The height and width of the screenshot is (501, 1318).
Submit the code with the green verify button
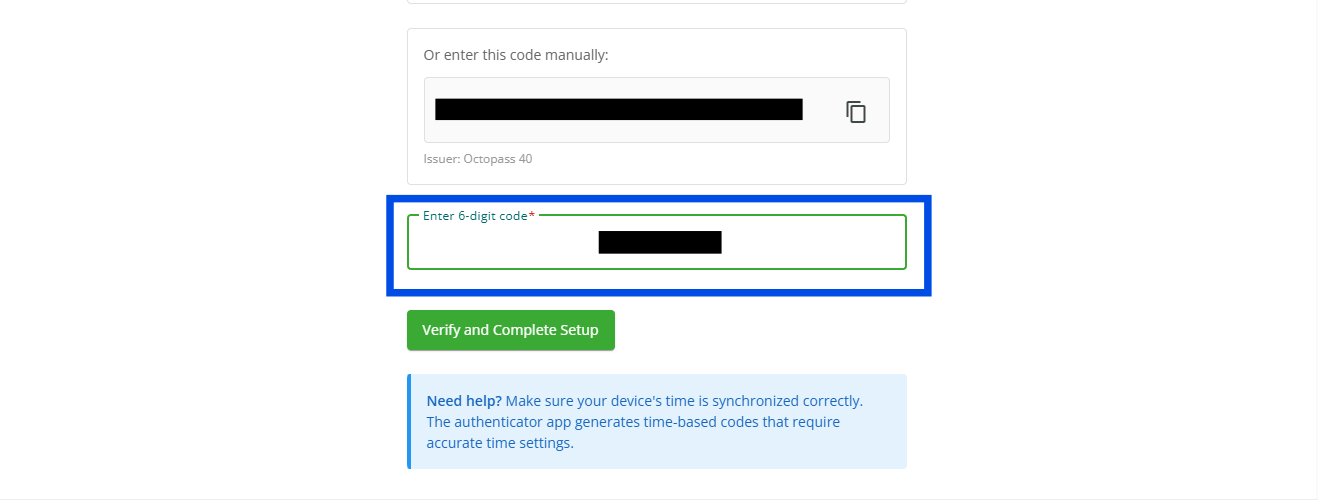click(x=511, y=330)
